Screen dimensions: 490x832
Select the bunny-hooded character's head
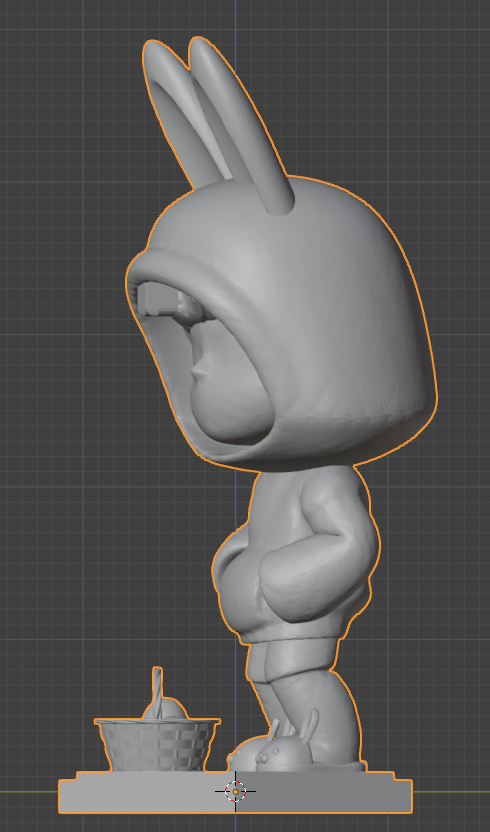point(281,324)
